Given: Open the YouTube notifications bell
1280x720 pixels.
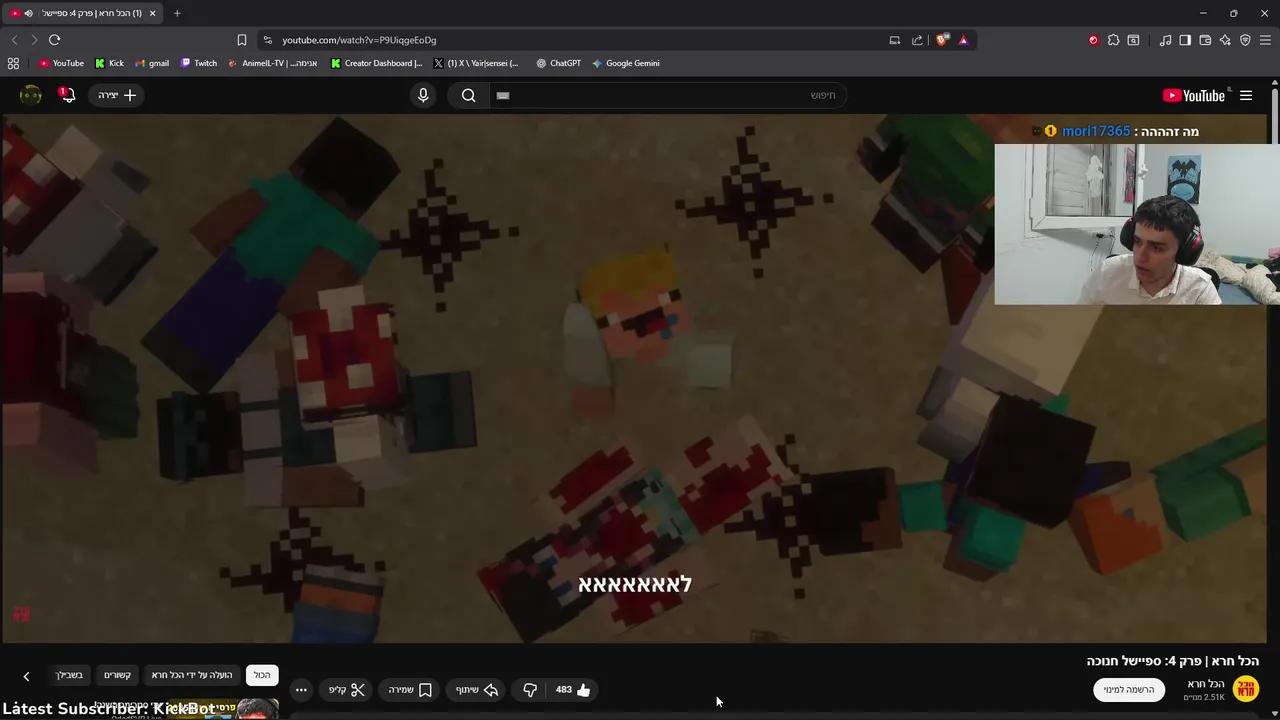Looking at the screenshot, I should tap(68, 95).
